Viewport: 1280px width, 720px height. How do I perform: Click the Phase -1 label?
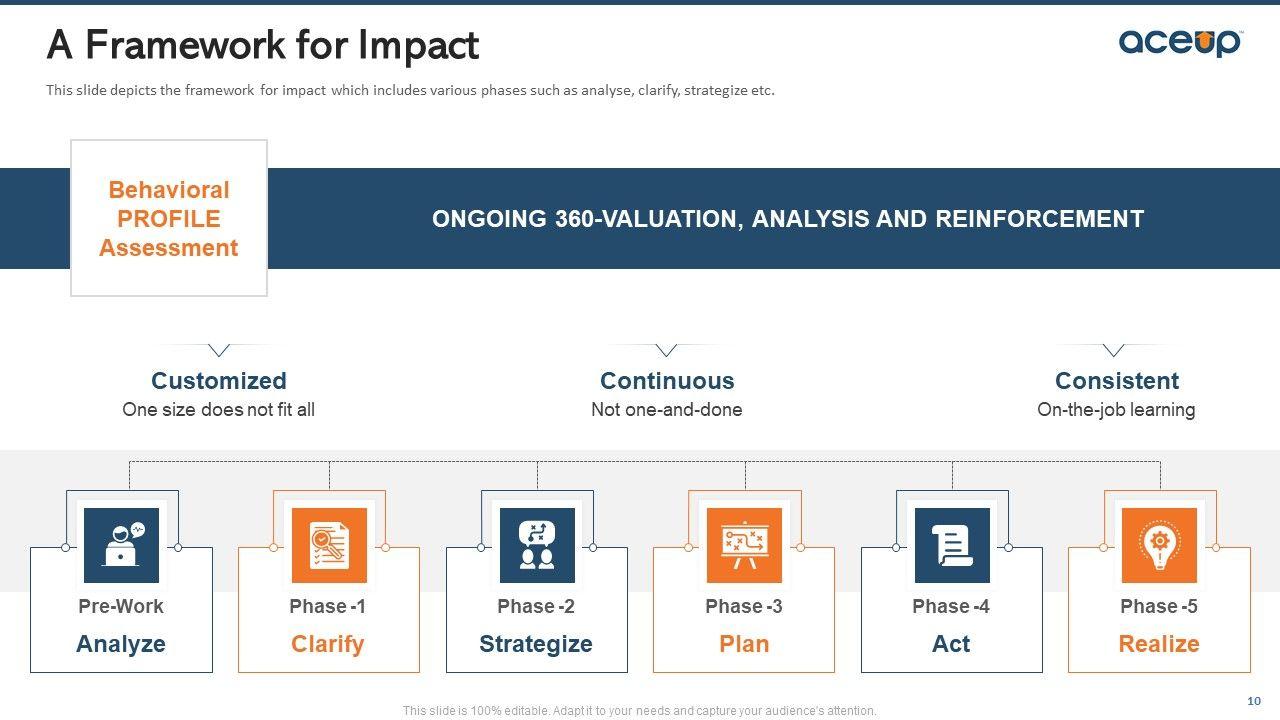[328, 606]
